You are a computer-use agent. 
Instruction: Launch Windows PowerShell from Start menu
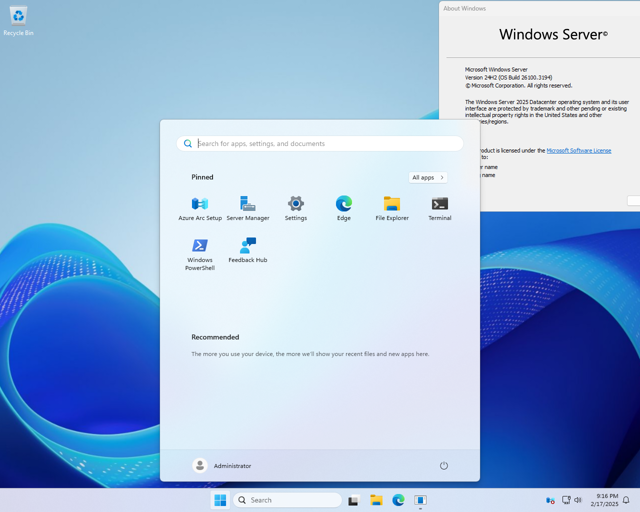tap(200, 252)
